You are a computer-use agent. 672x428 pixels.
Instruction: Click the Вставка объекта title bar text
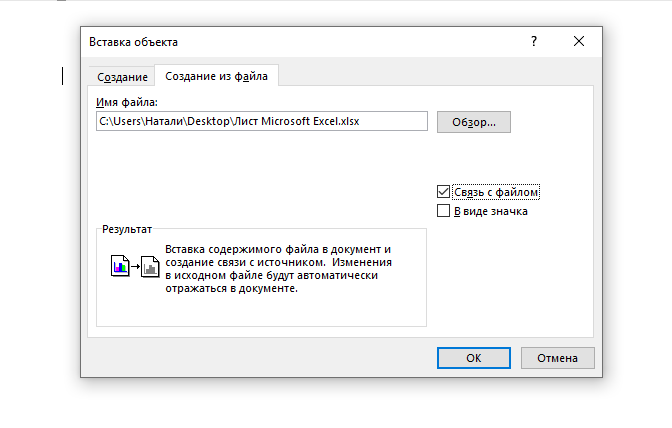[134, 42]
